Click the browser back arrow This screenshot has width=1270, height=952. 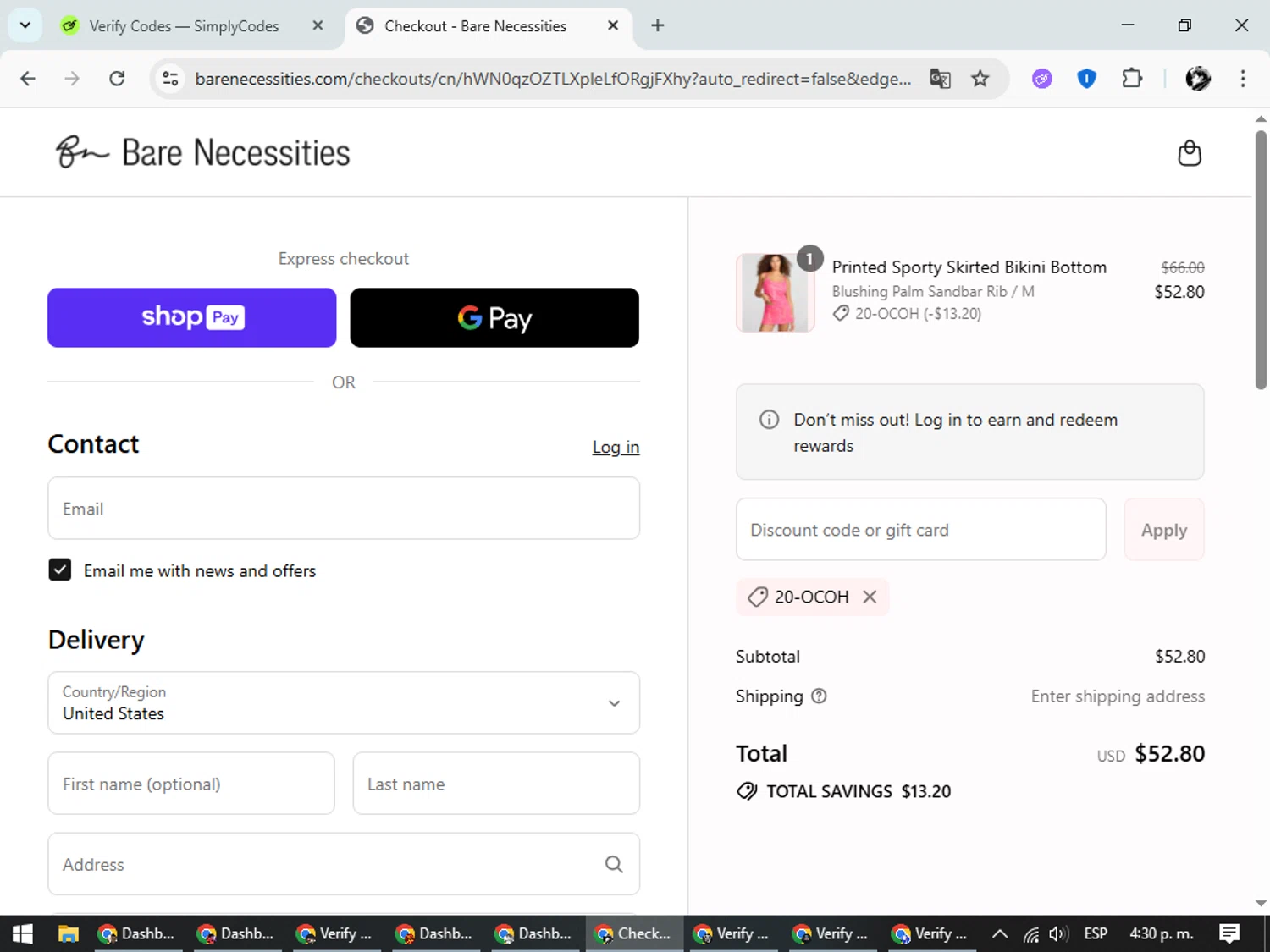pos(28,79)
